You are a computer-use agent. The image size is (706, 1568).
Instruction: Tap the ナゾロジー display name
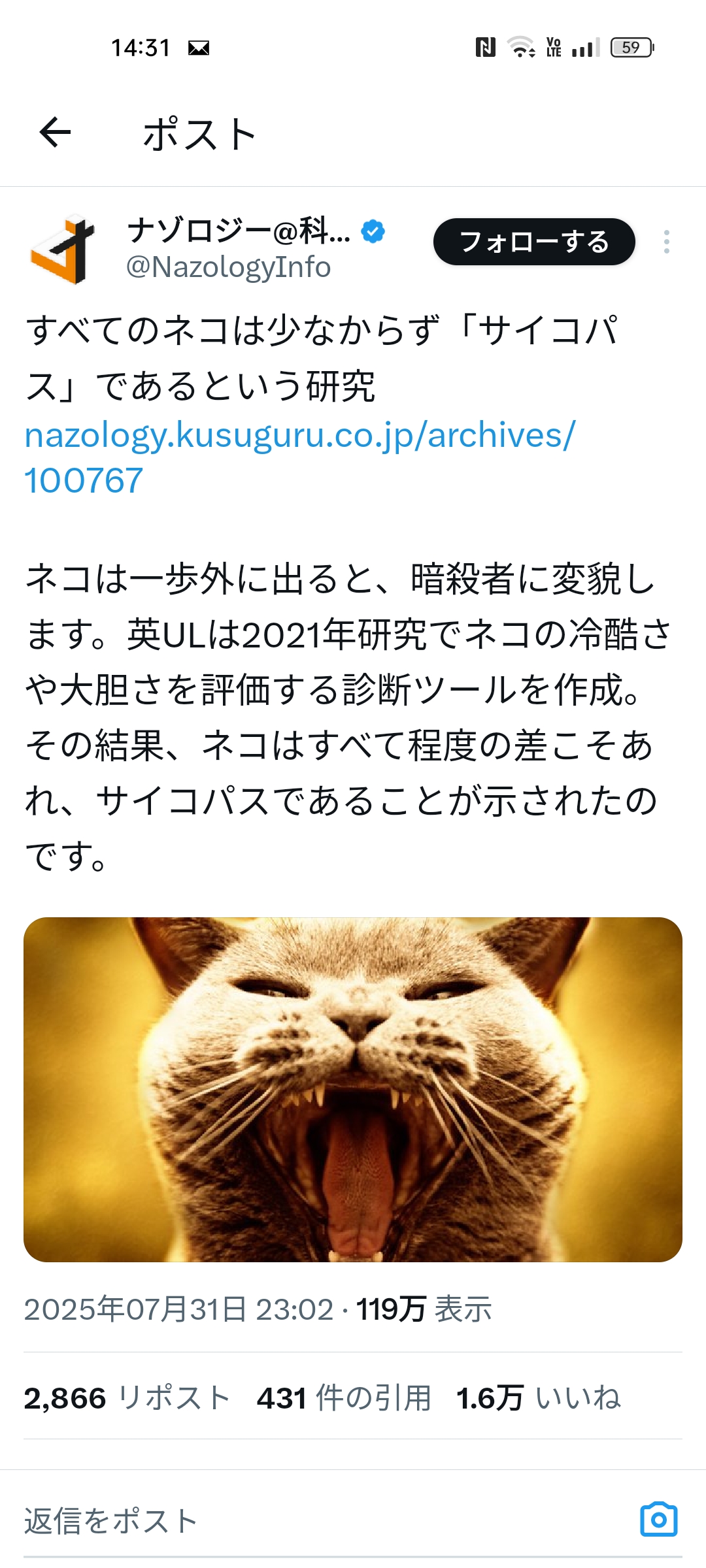click(x=239, y=231)
